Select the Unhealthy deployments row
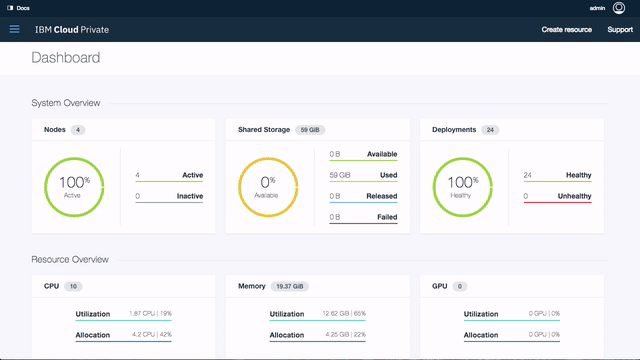 pos(558,197)
